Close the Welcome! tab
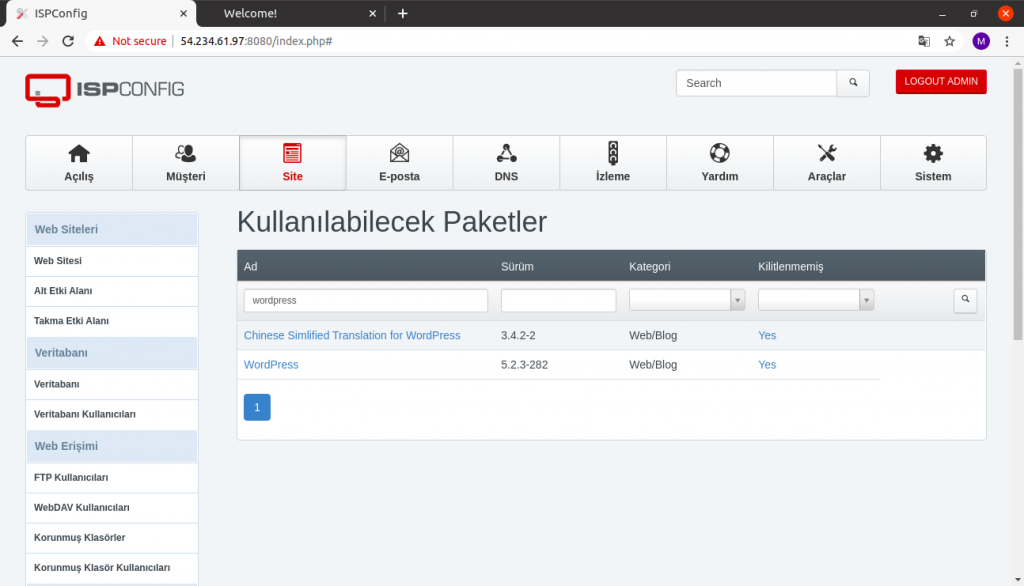This screenshot has width=1024, height=586. pos(372,13)
